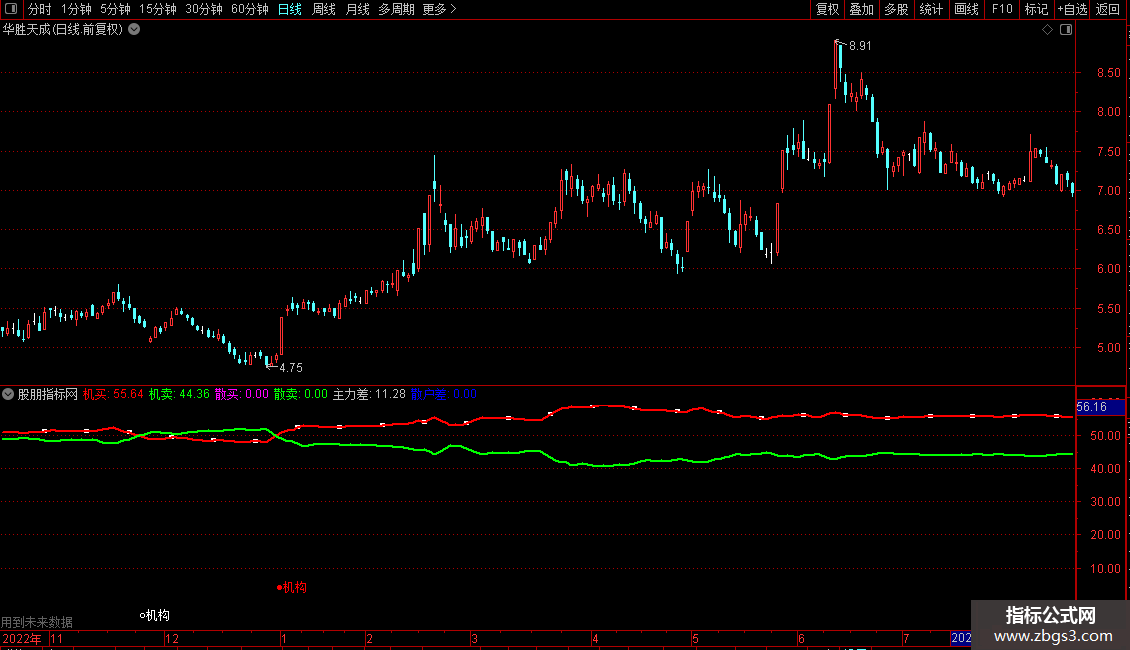Click the 标记 mark button
Image resolution: width=1130 pixels, height=650 pixels.
(x=1036, y=9)
